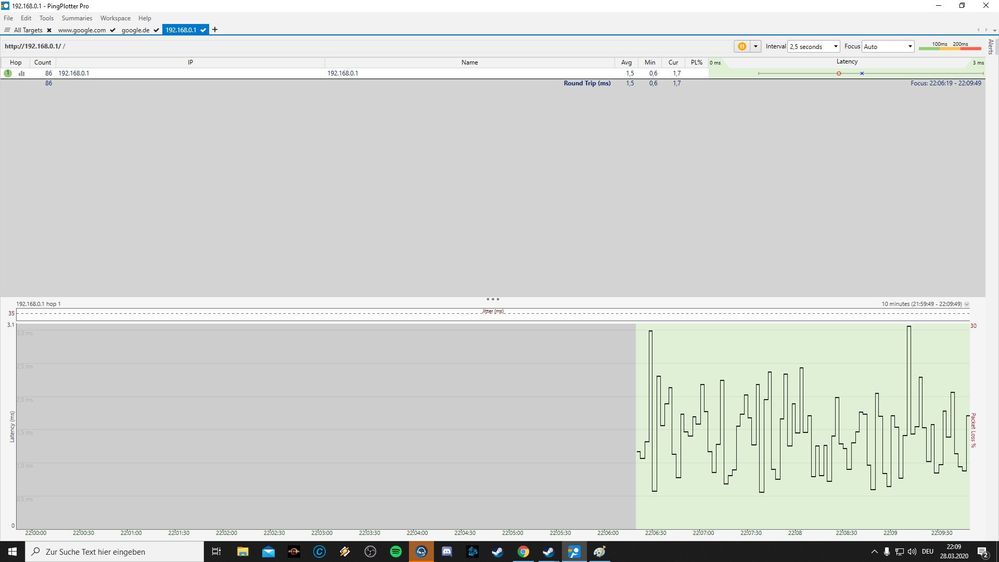Open the 10 minutes timeline range dropdown
This screenshot has height=562, width=999.
click(967, 305)
